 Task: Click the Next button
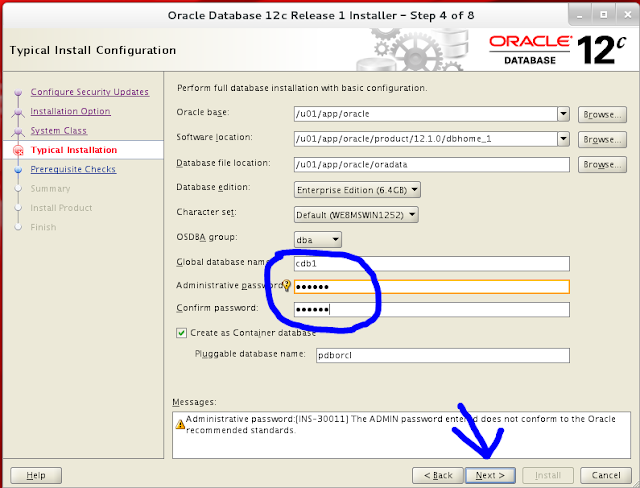coord(490,475)
